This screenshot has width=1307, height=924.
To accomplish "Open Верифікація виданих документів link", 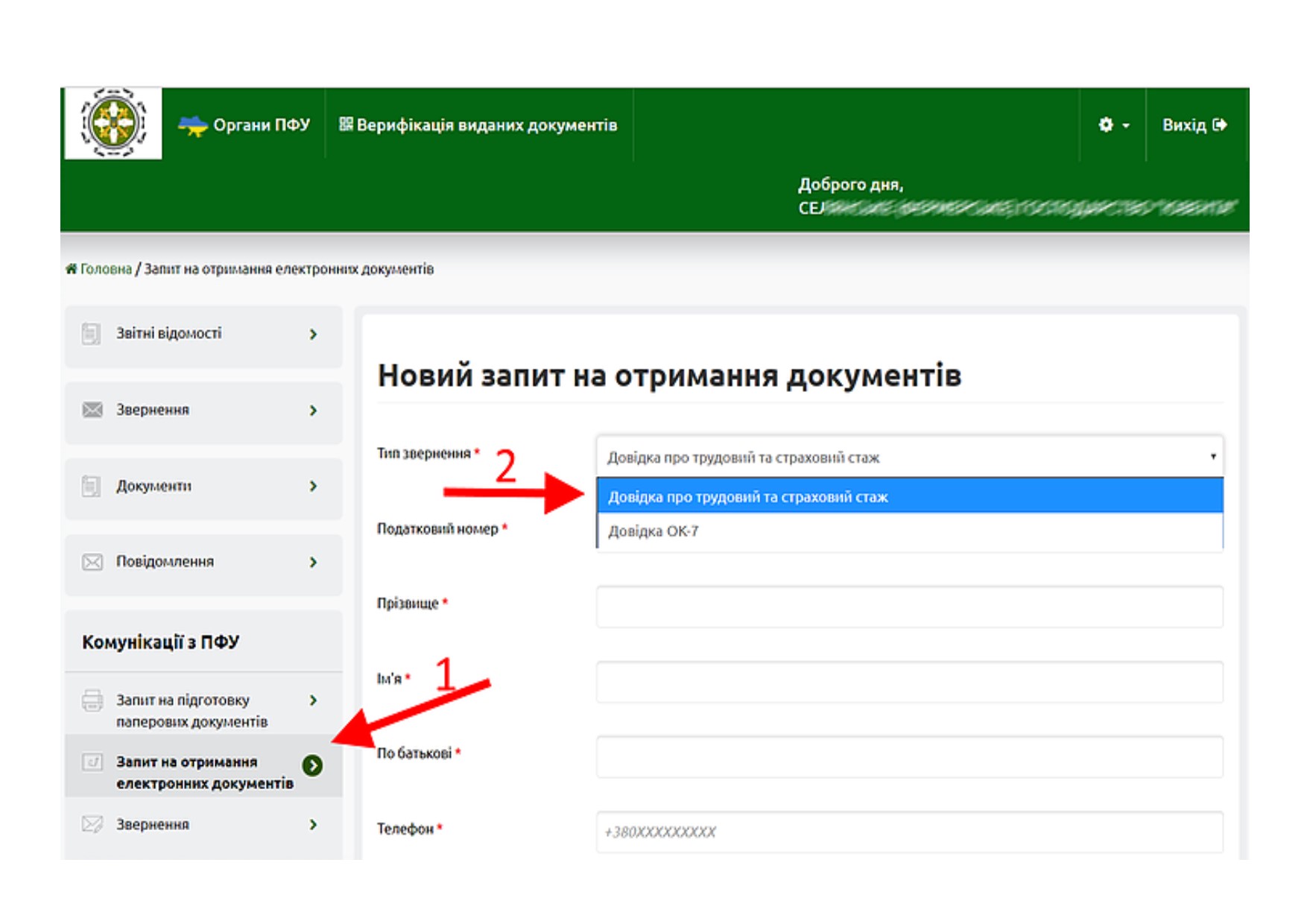I will pos(478,125).
